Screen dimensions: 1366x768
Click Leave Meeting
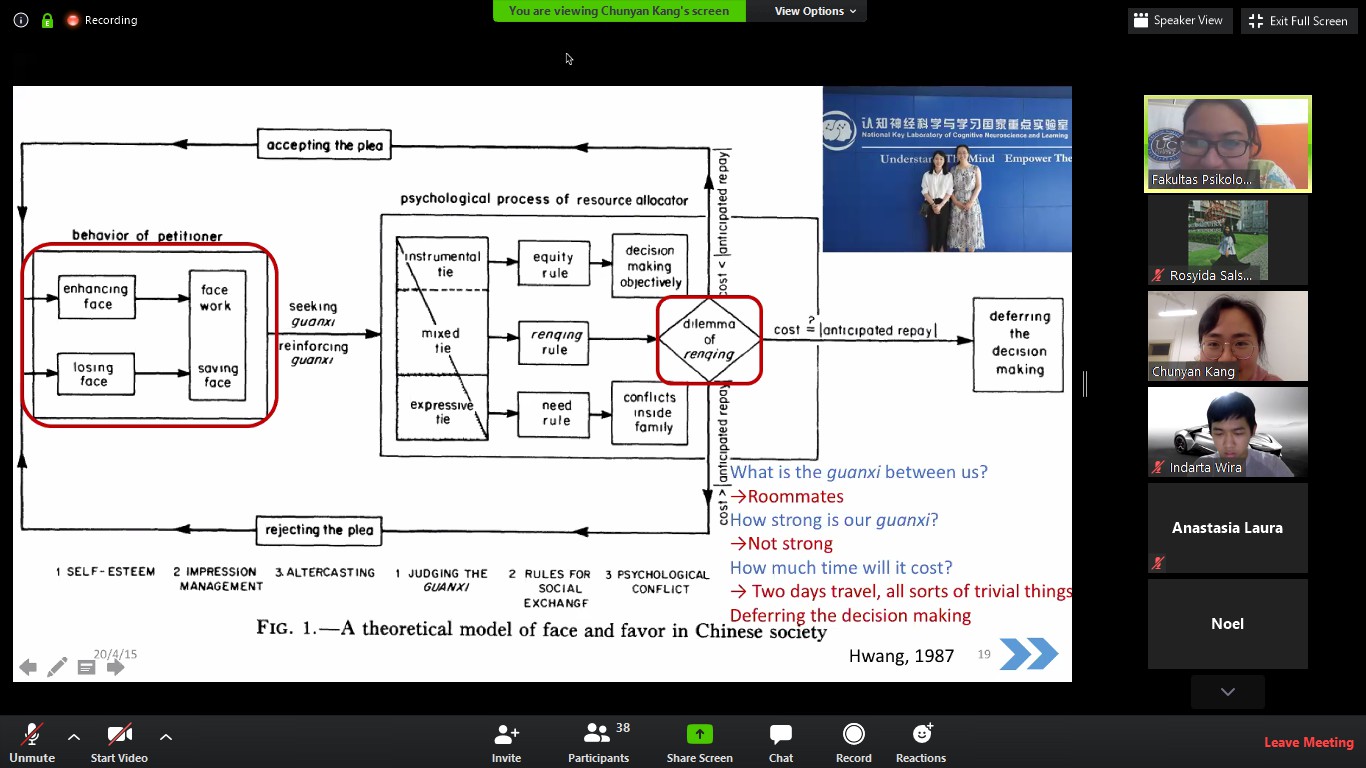(1308, 742)
